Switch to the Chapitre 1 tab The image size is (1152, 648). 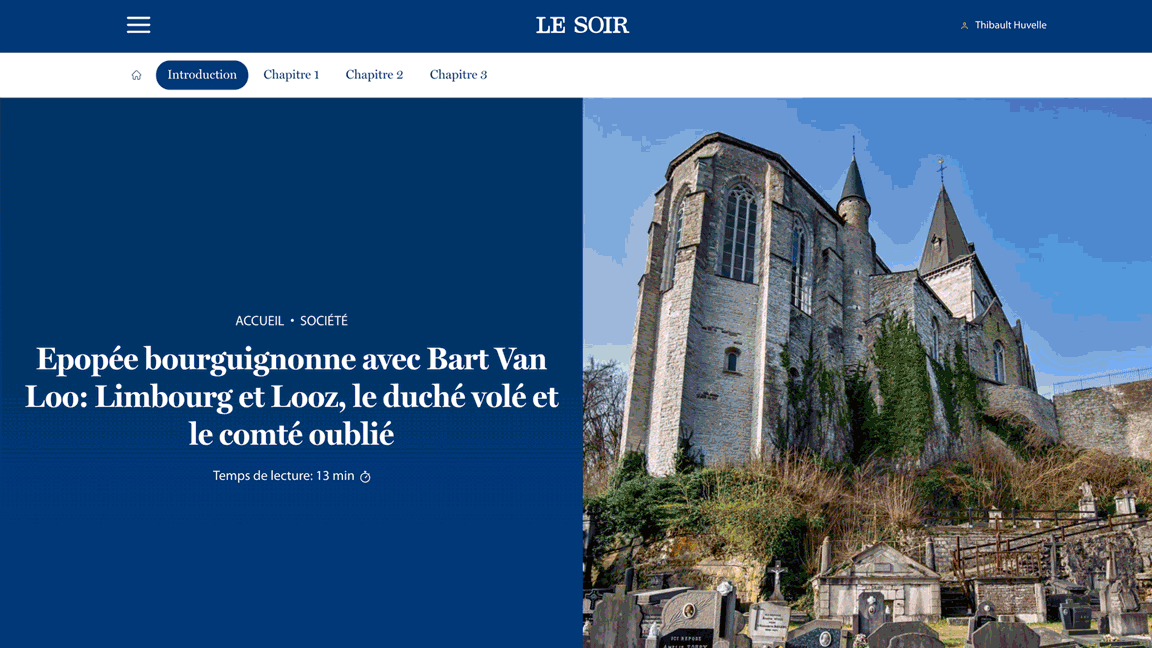[x=291, y=74]
